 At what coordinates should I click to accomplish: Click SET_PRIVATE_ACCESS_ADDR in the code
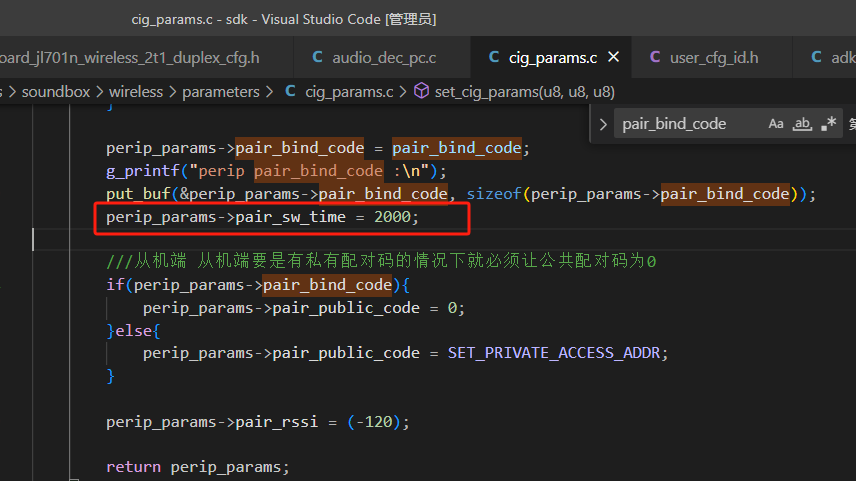click(x=554, y=353)
